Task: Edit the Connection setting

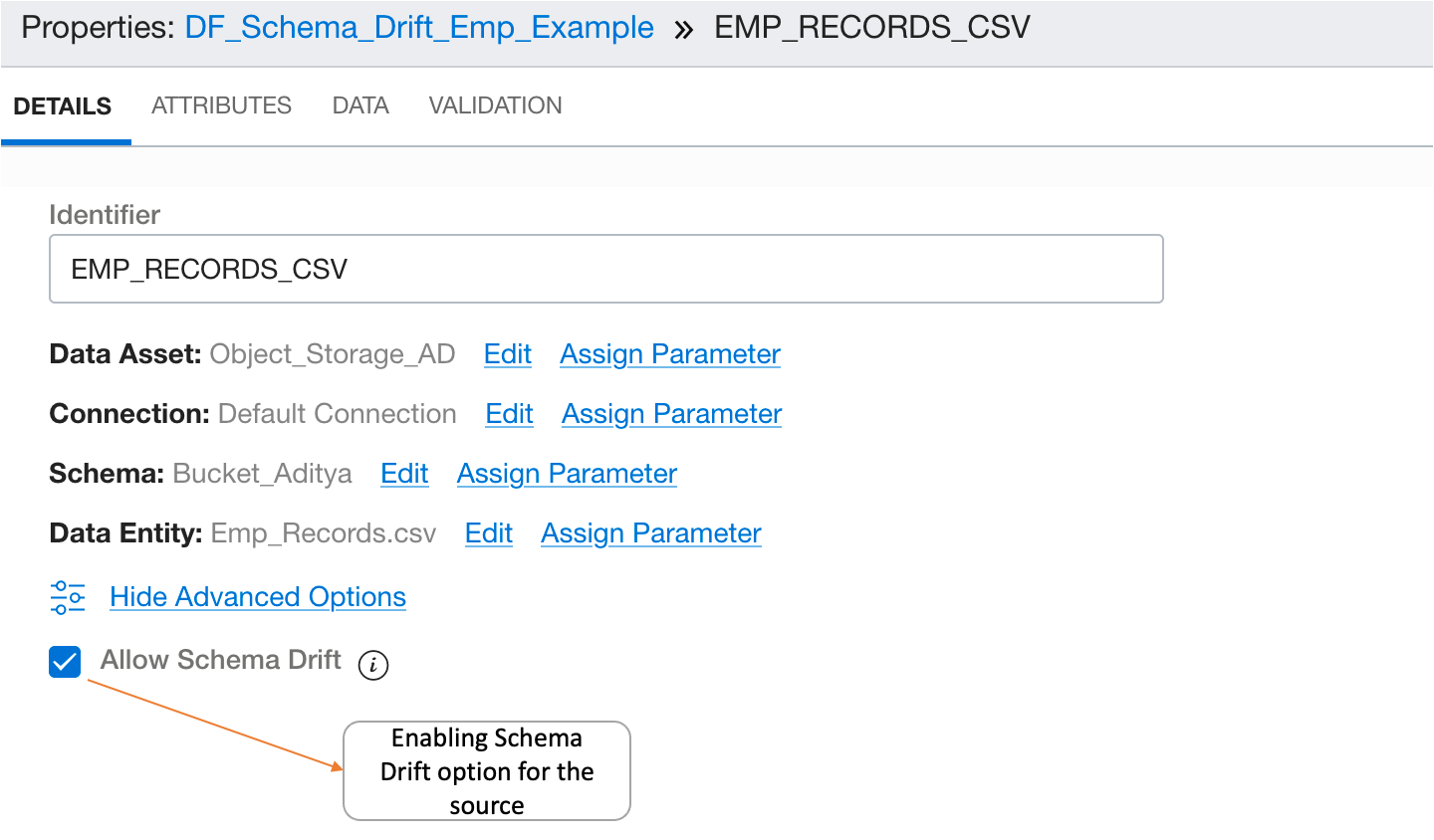Action: click(509, 414)
